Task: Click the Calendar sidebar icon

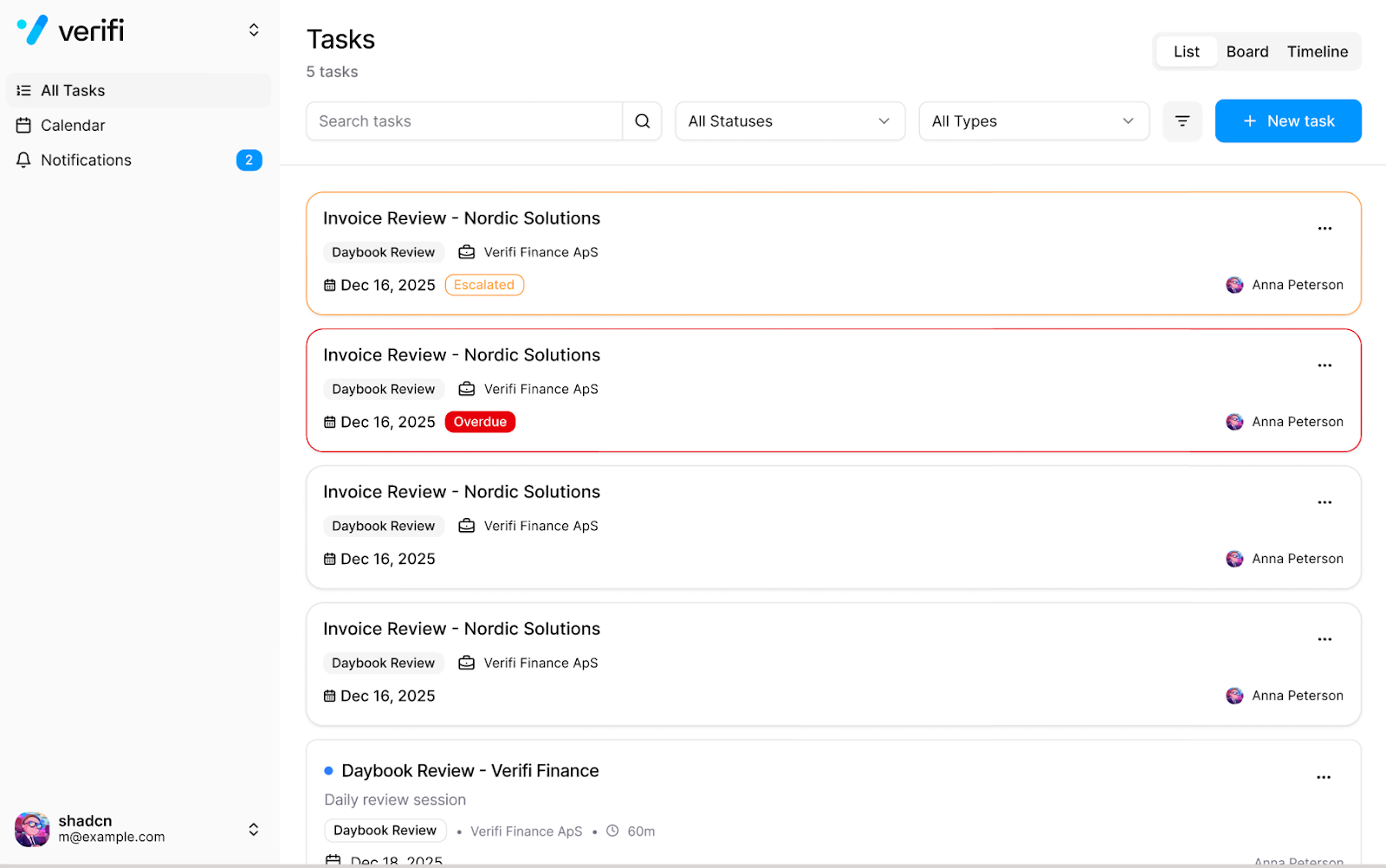Action: (x=23, y=126)
